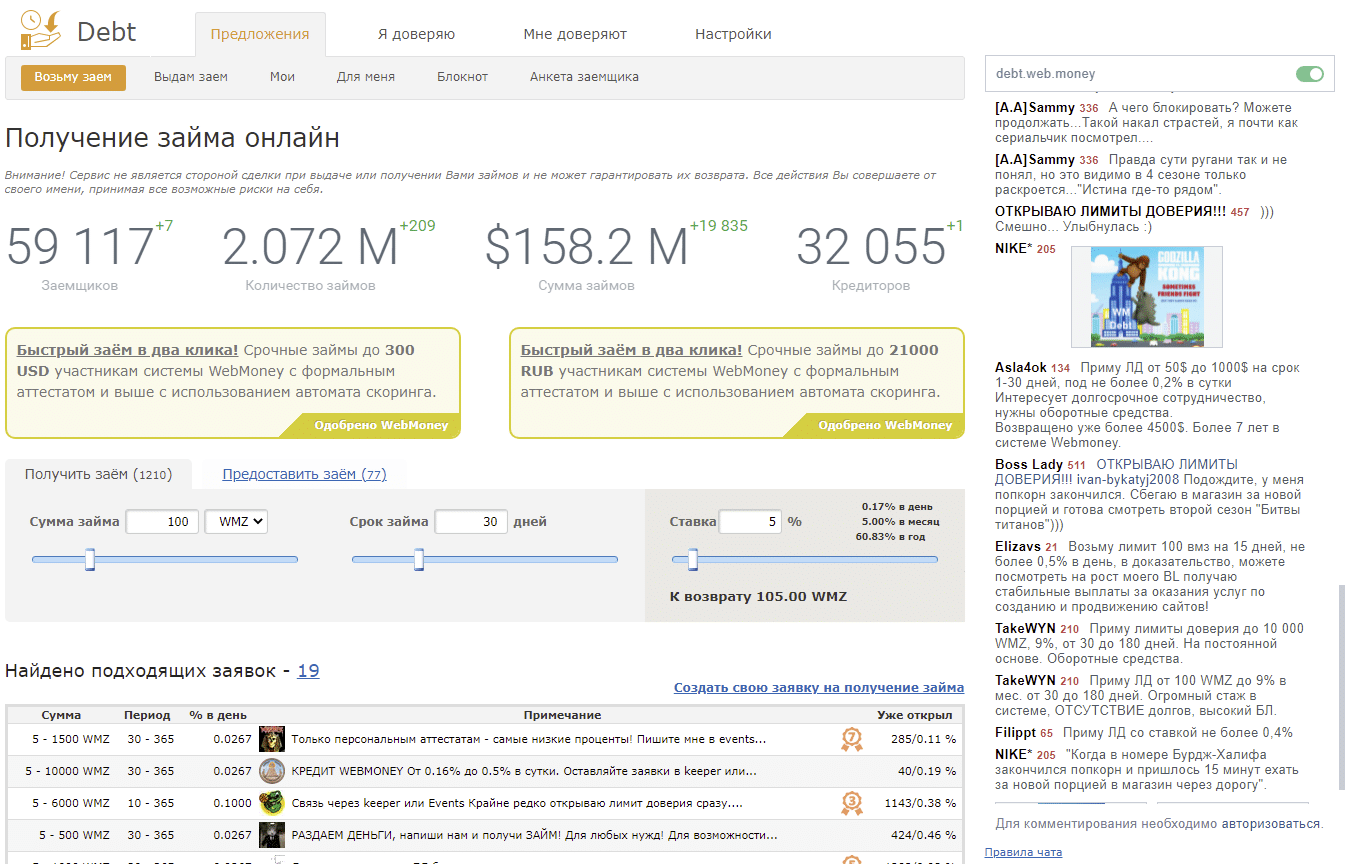
Task: Click Создать свою заявку на получение займа
Action: tap(818, 688)
